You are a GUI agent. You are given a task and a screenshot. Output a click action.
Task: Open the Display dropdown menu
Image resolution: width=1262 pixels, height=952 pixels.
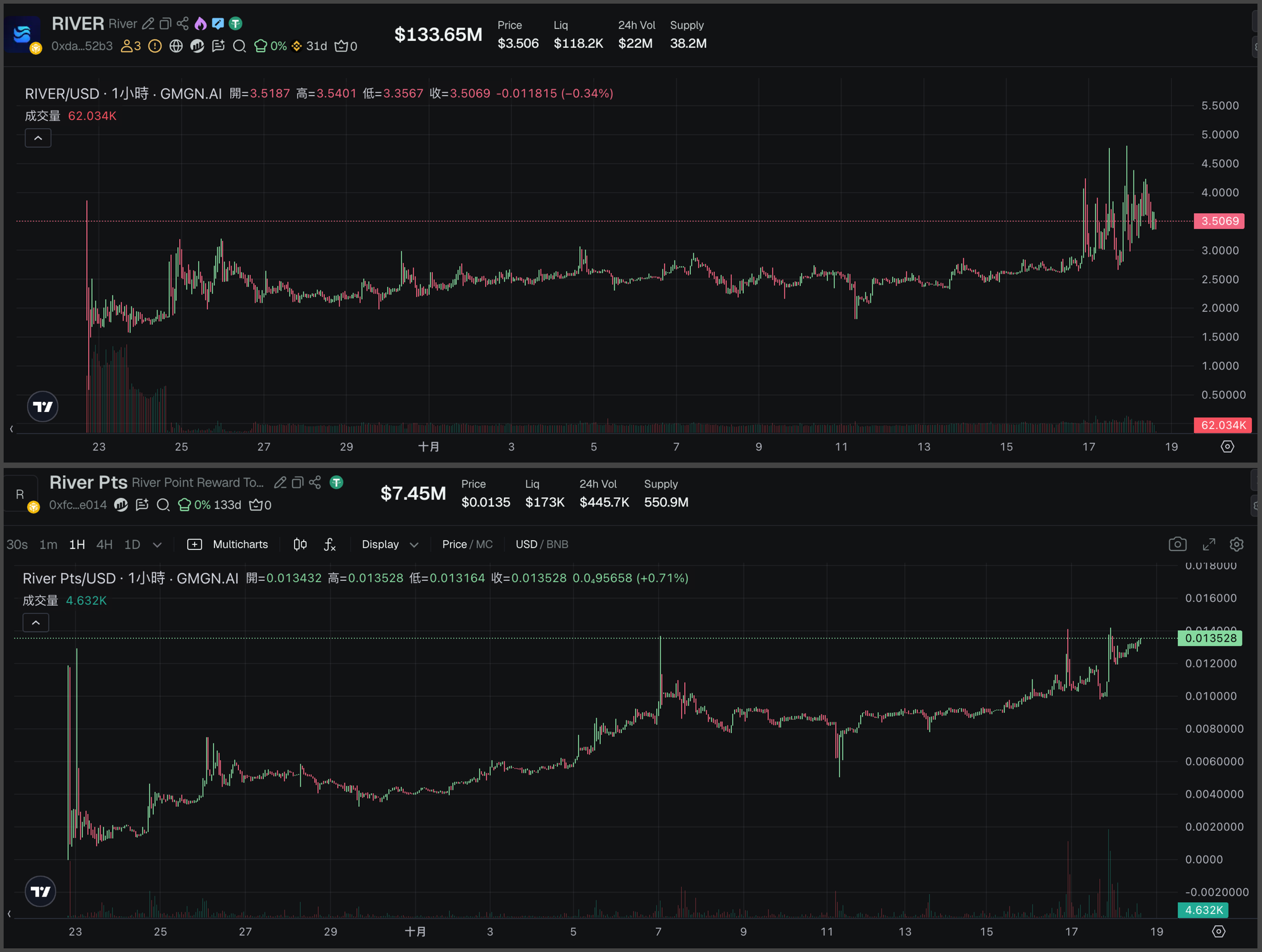(x=389, y=544)
